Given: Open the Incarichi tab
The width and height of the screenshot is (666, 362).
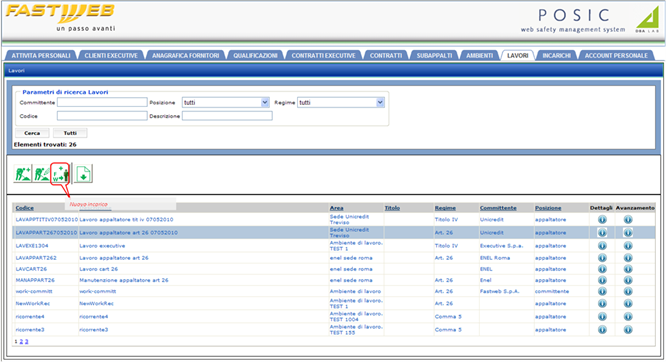Looking at the screenshot, I should pos(556,56).
